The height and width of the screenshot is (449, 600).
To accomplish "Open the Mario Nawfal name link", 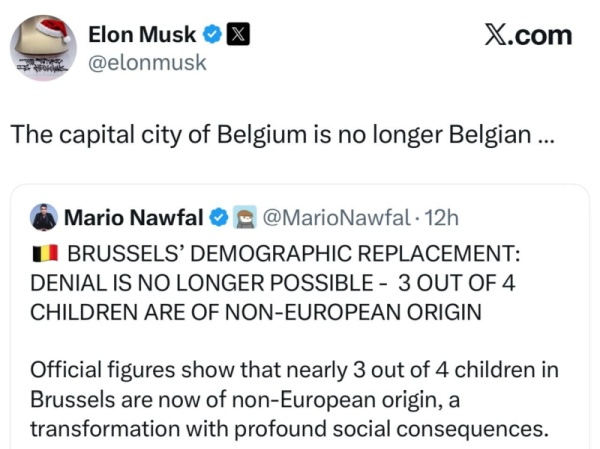I will click(x=132, y=216).
